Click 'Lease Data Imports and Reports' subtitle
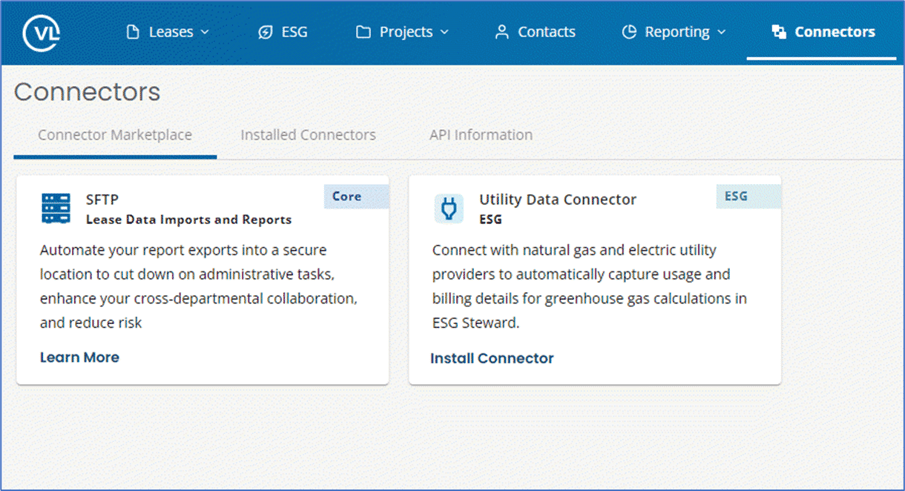The image size is (905, 491). [x=189, y=220]
